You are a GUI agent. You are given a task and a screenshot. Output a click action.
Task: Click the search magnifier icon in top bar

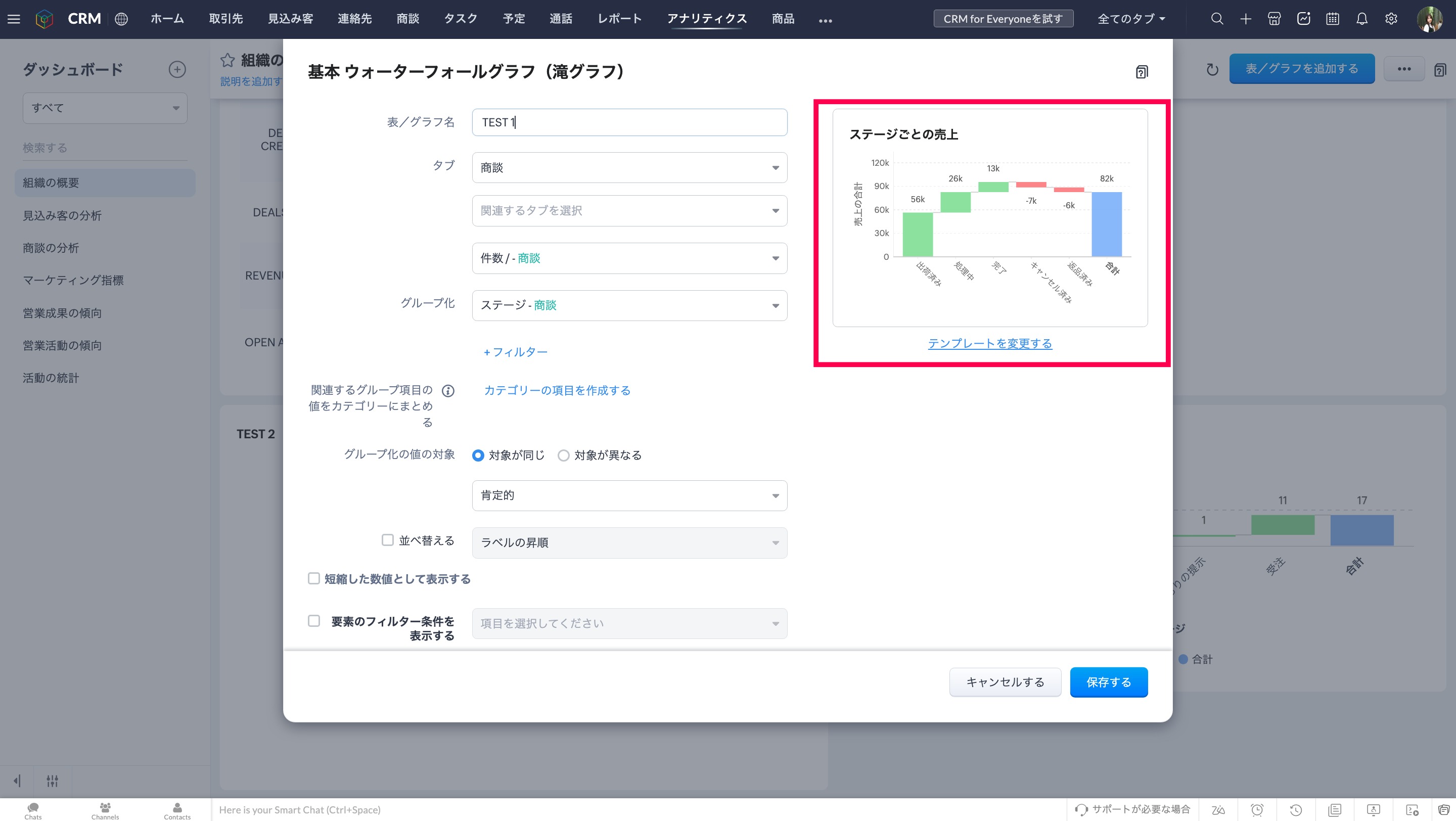[1217, 19]
